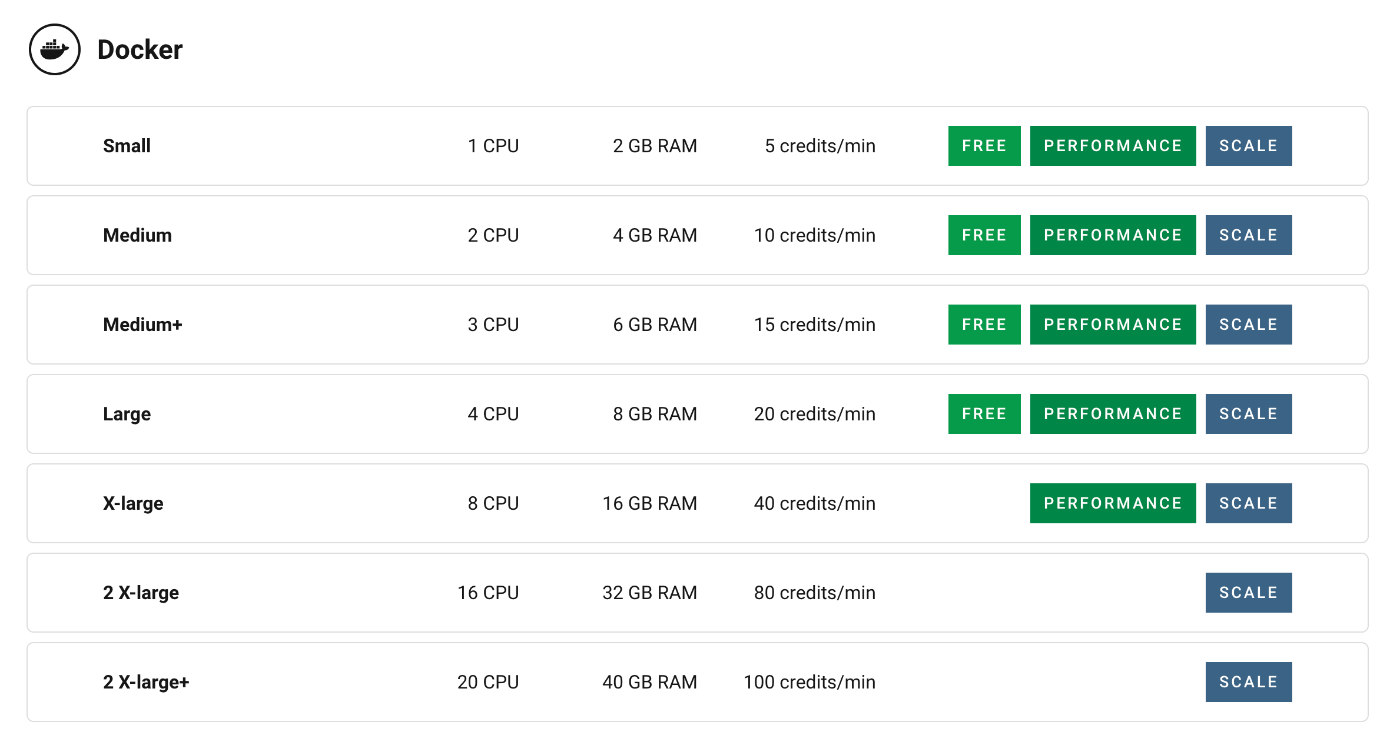The height and width of the screenshot is (742, 1400).
Task: Click the Docker whale icon
Action: [54, 48]
